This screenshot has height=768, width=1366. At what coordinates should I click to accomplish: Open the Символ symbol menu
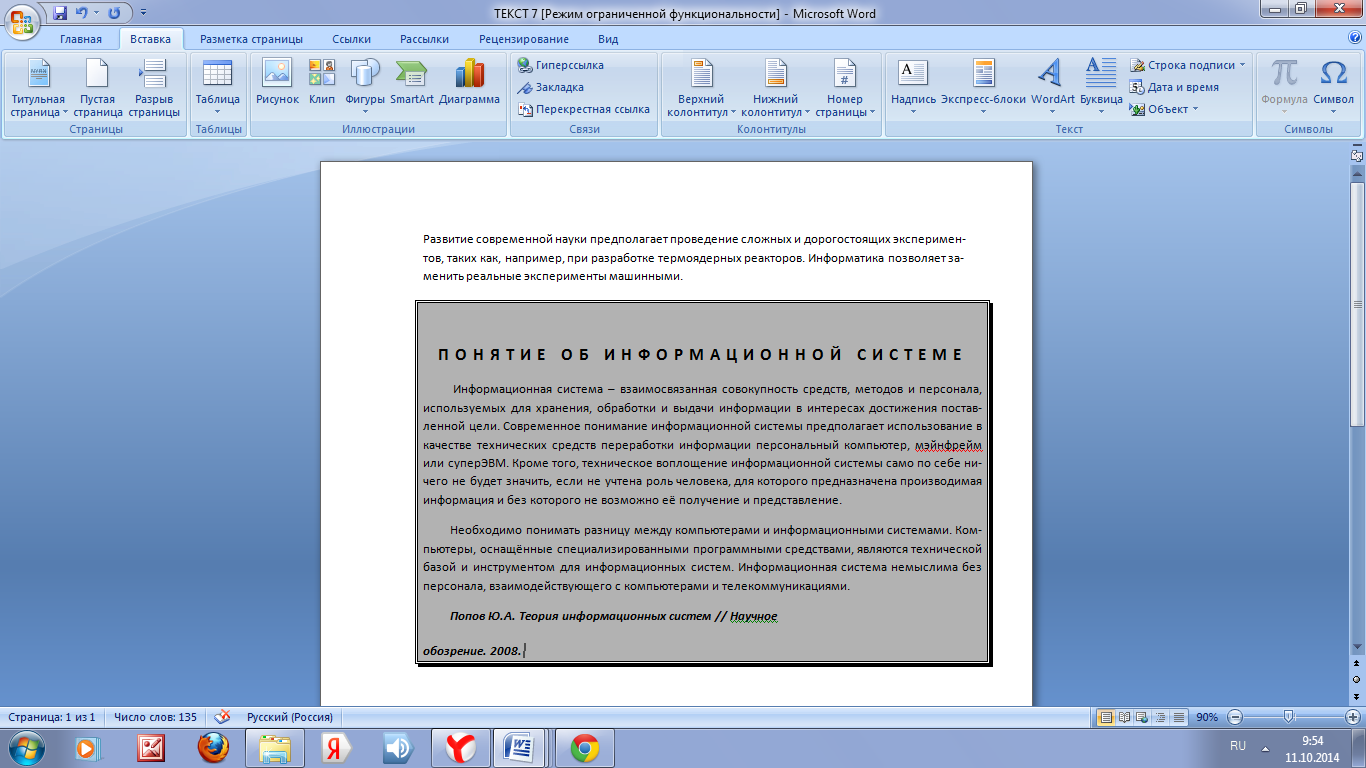(1333, 87)
